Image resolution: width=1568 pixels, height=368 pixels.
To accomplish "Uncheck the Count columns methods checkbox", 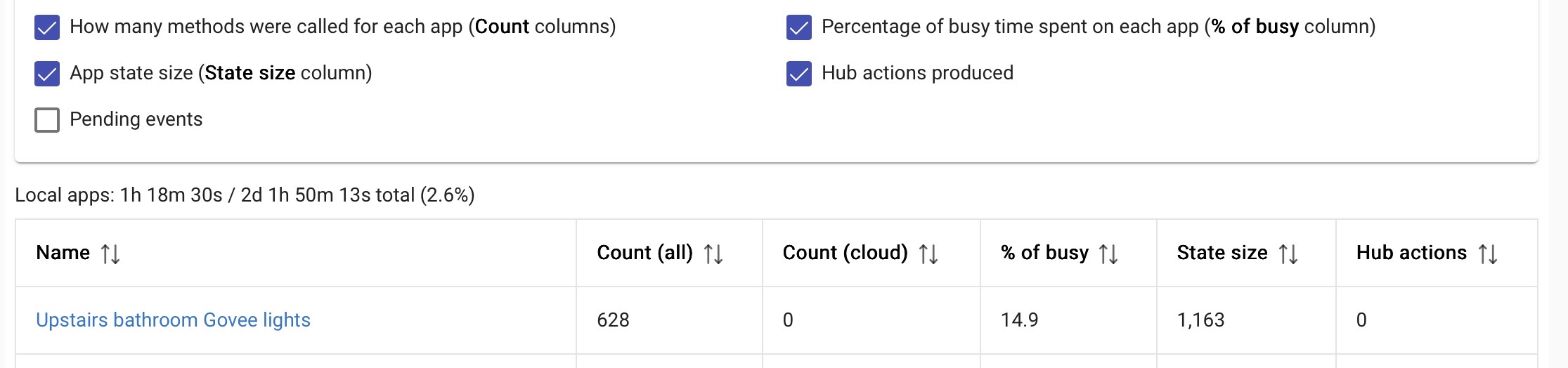I will coord(47,27).
